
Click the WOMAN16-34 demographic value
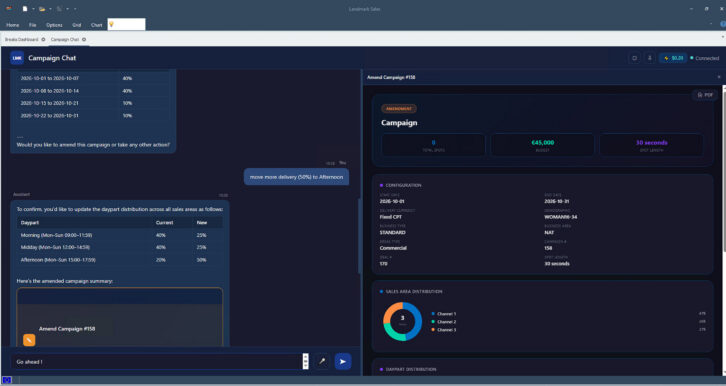560,217
